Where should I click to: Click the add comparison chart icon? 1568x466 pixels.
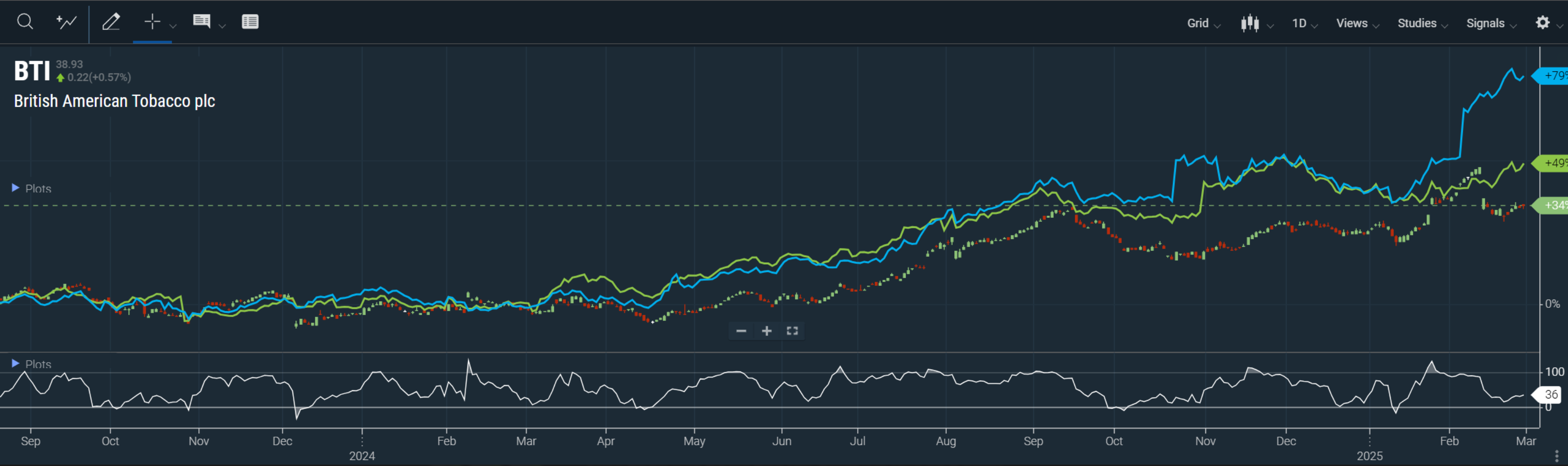click(67, 22)
